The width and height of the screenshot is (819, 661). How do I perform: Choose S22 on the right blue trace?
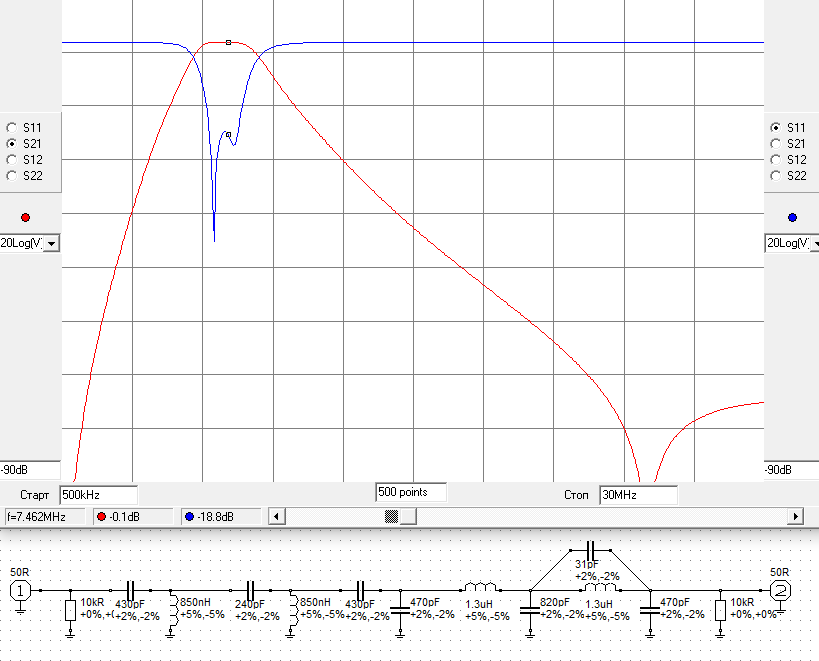coord(775,176)
